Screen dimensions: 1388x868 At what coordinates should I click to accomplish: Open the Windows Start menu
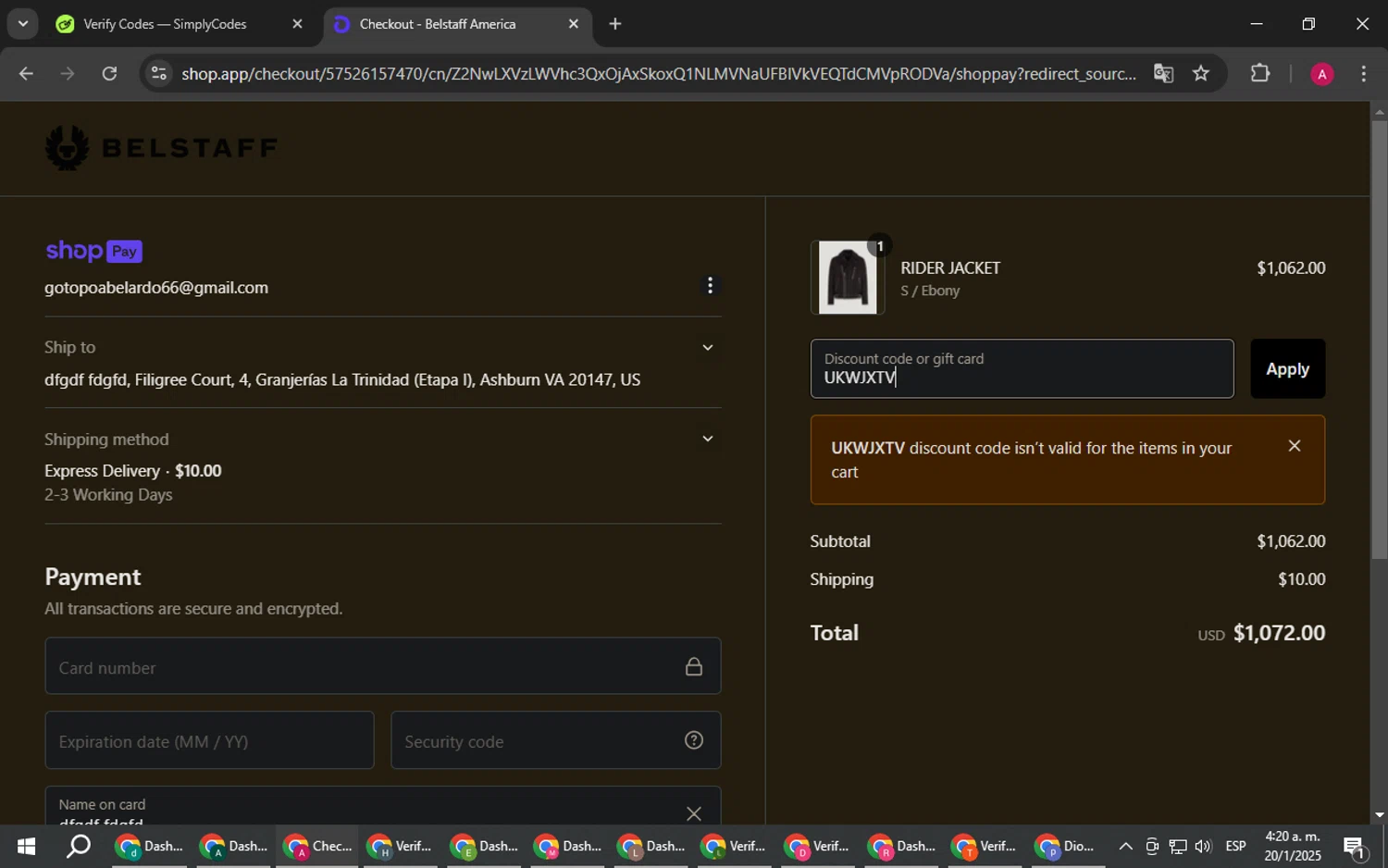coord(26,846)
